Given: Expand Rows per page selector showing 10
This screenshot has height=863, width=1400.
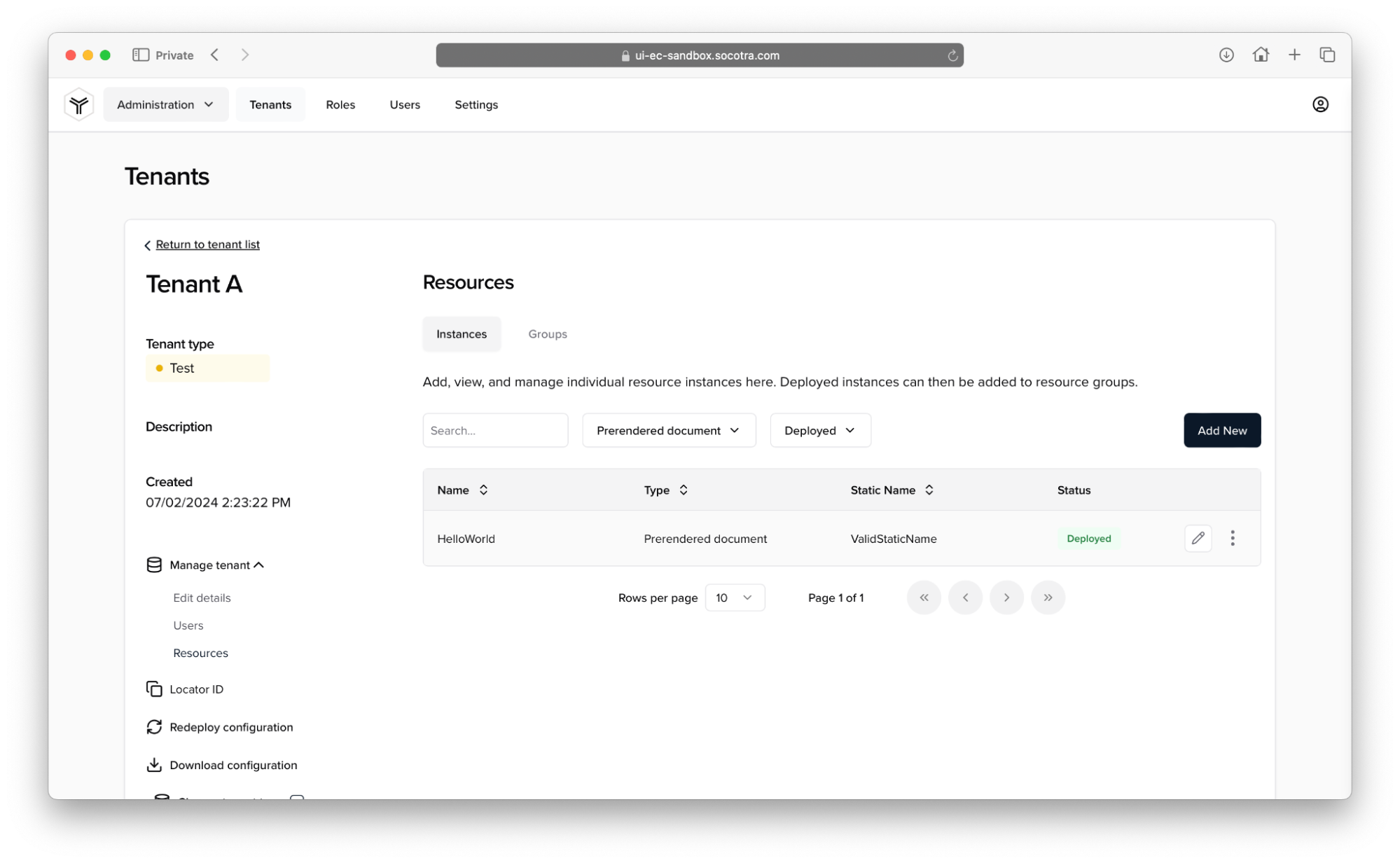Looking at the screenshot, I should pos(734,597).
